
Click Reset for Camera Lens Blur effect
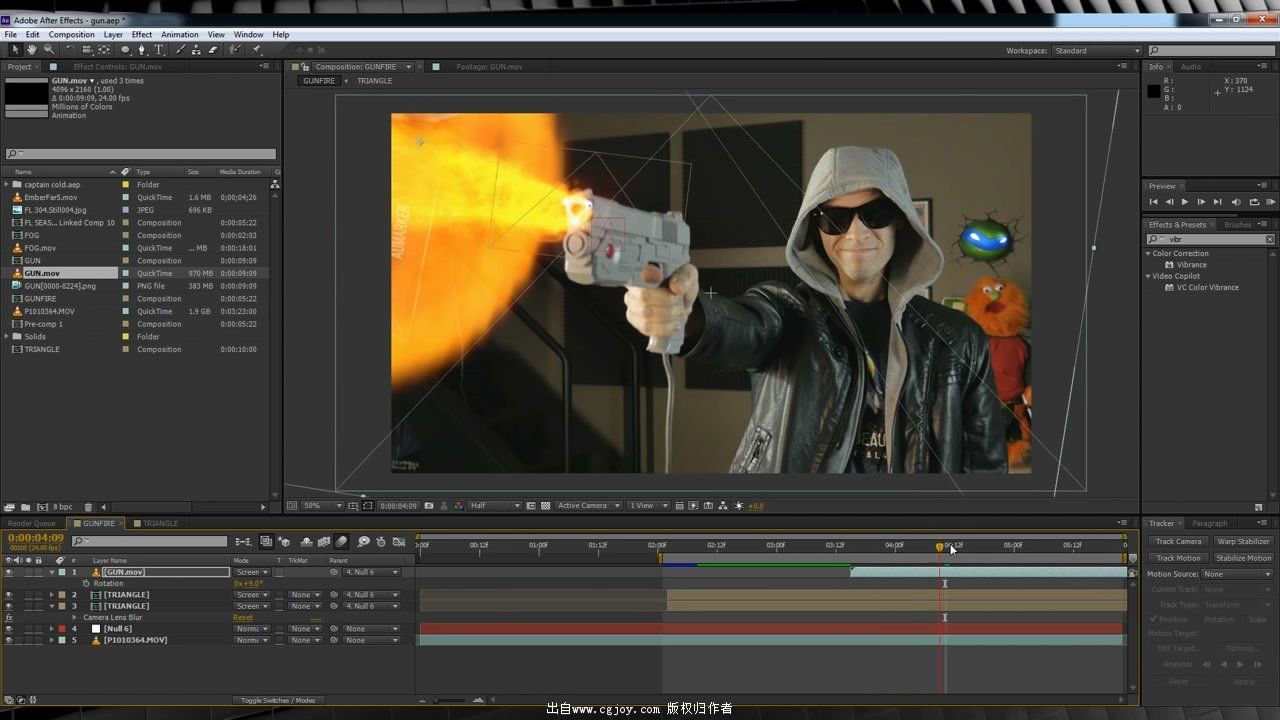pos(243,618)
